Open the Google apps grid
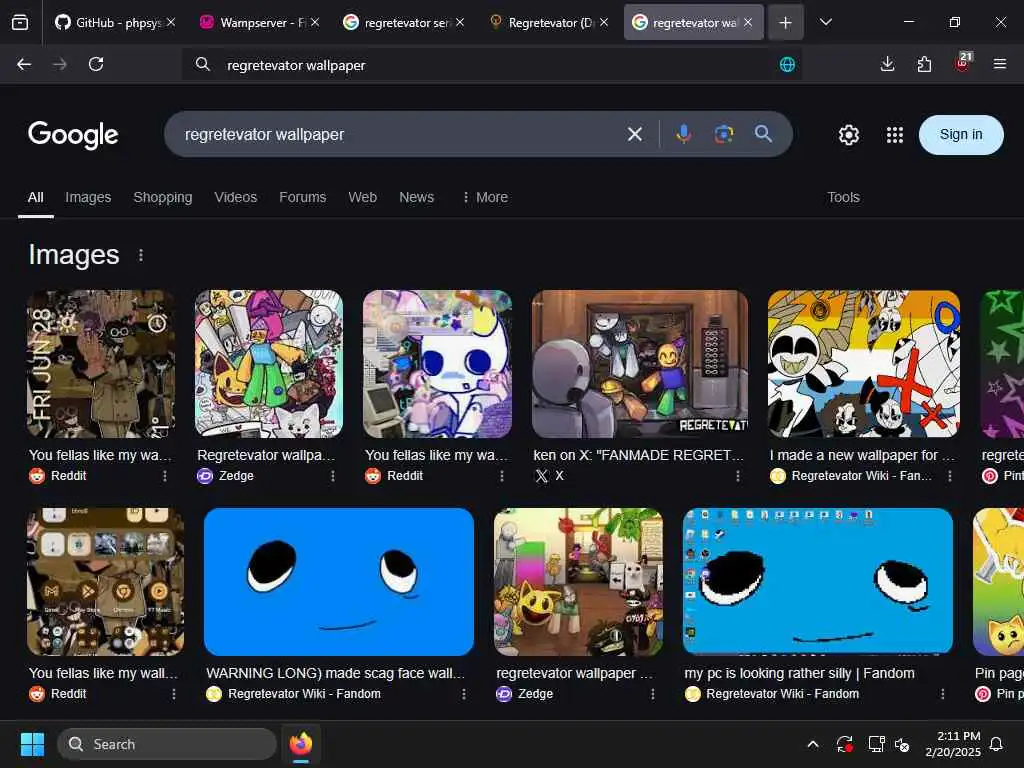The image size is (1024, 768). click(895, 135)
